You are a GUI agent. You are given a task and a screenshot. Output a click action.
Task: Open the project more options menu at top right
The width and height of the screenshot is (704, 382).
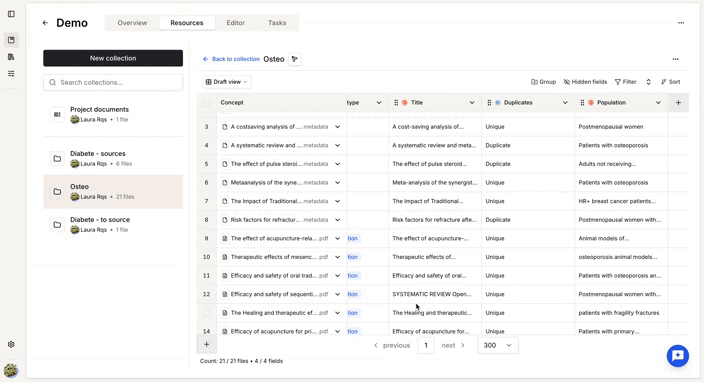click(x=681, y=23)
